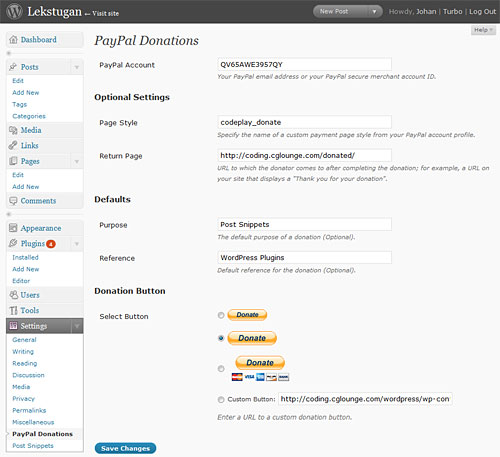Choose the Custom Button radio option
Viewport: 500px width, 457px height.
pos(221,399)
